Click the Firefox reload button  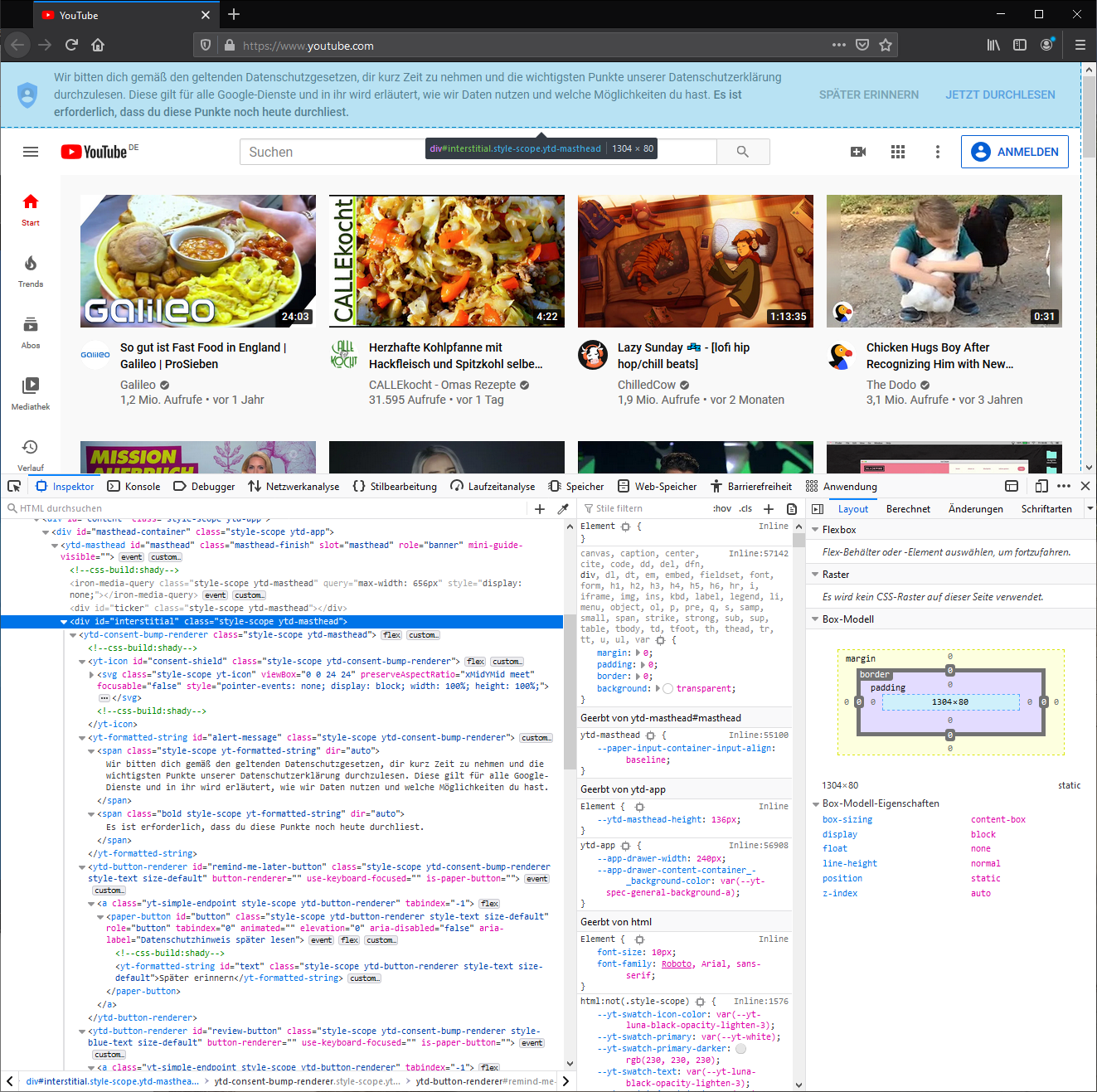click(71, 45)
